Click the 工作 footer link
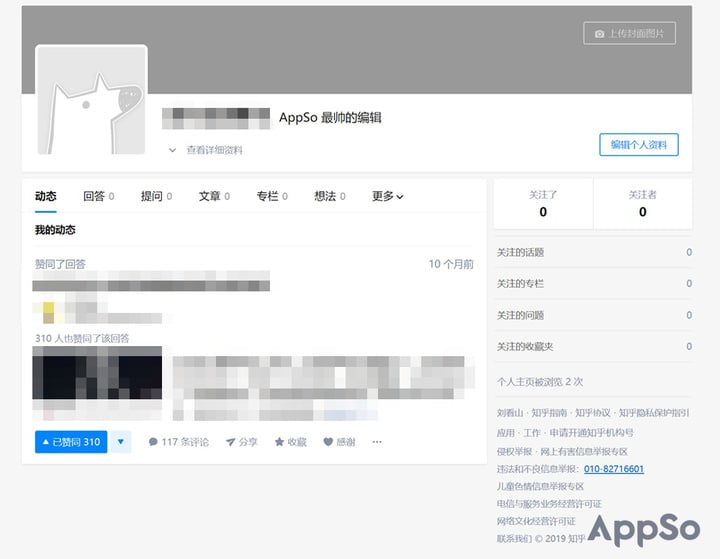The image size is (720, 559). pyautogui.click(x=532, y=433)
